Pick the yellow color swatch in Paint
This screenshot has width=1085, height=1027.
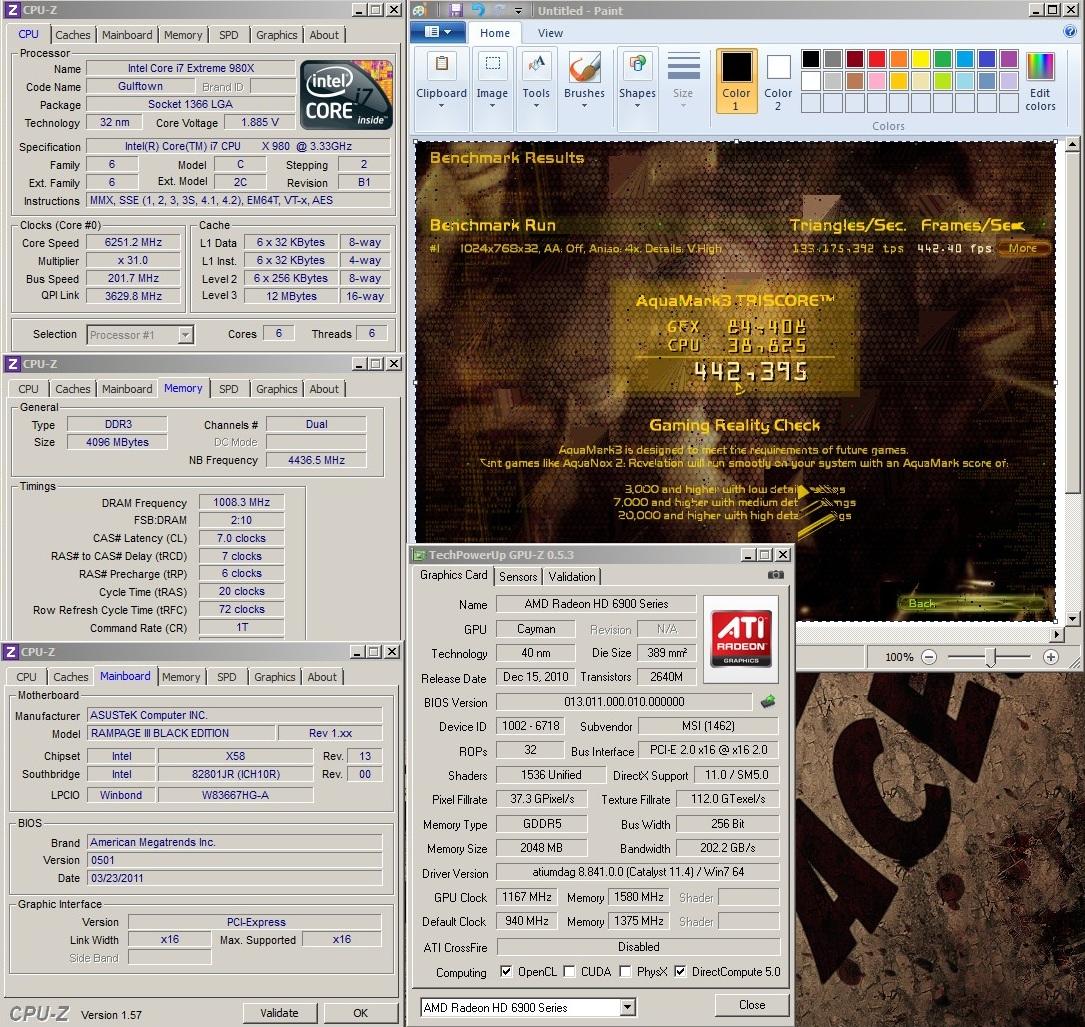pos(921,59)
